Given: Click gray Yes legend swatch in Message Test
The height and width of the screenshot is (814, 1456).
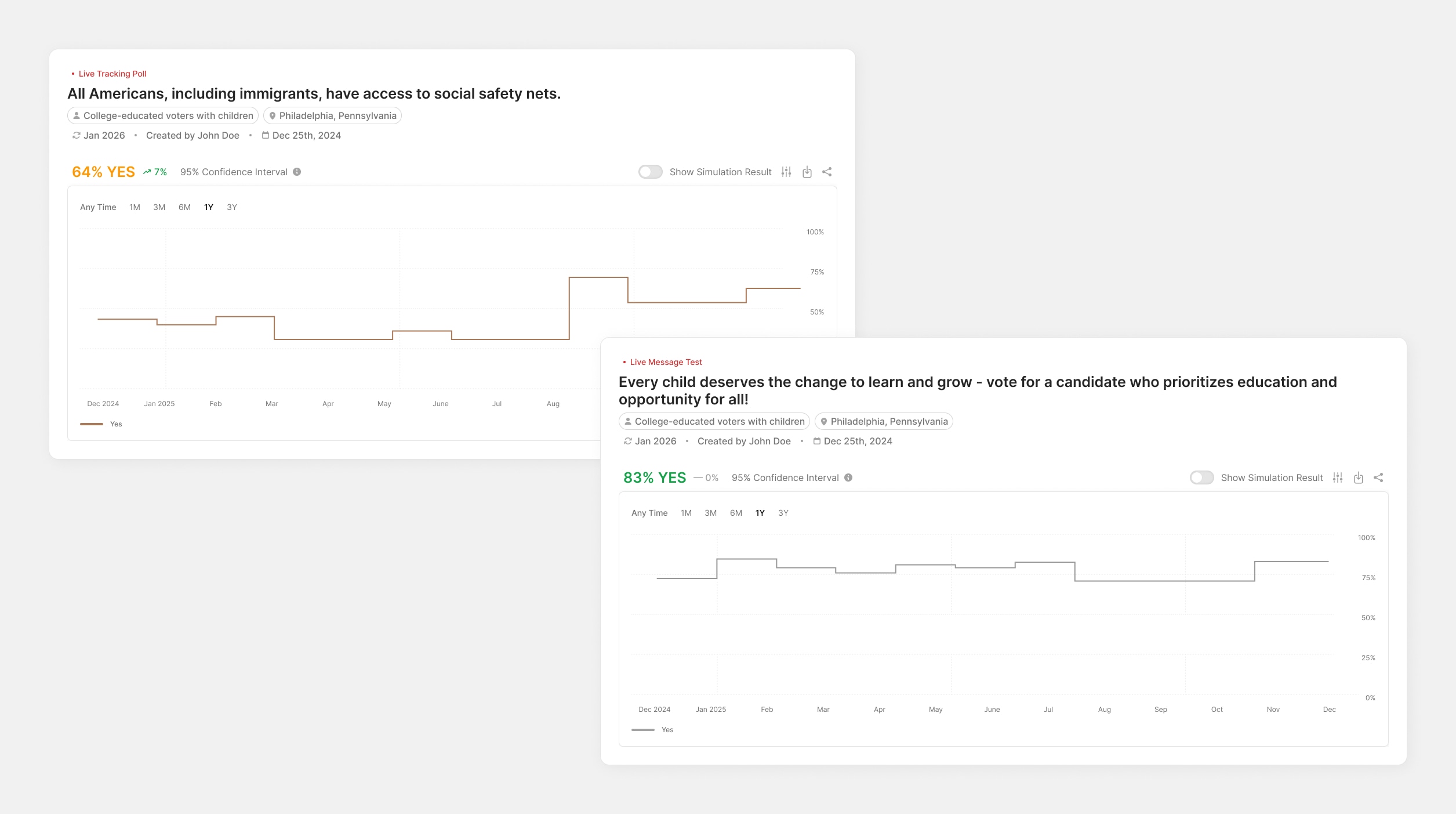Looking at the screenshot, I should click(x=643, y=730).
